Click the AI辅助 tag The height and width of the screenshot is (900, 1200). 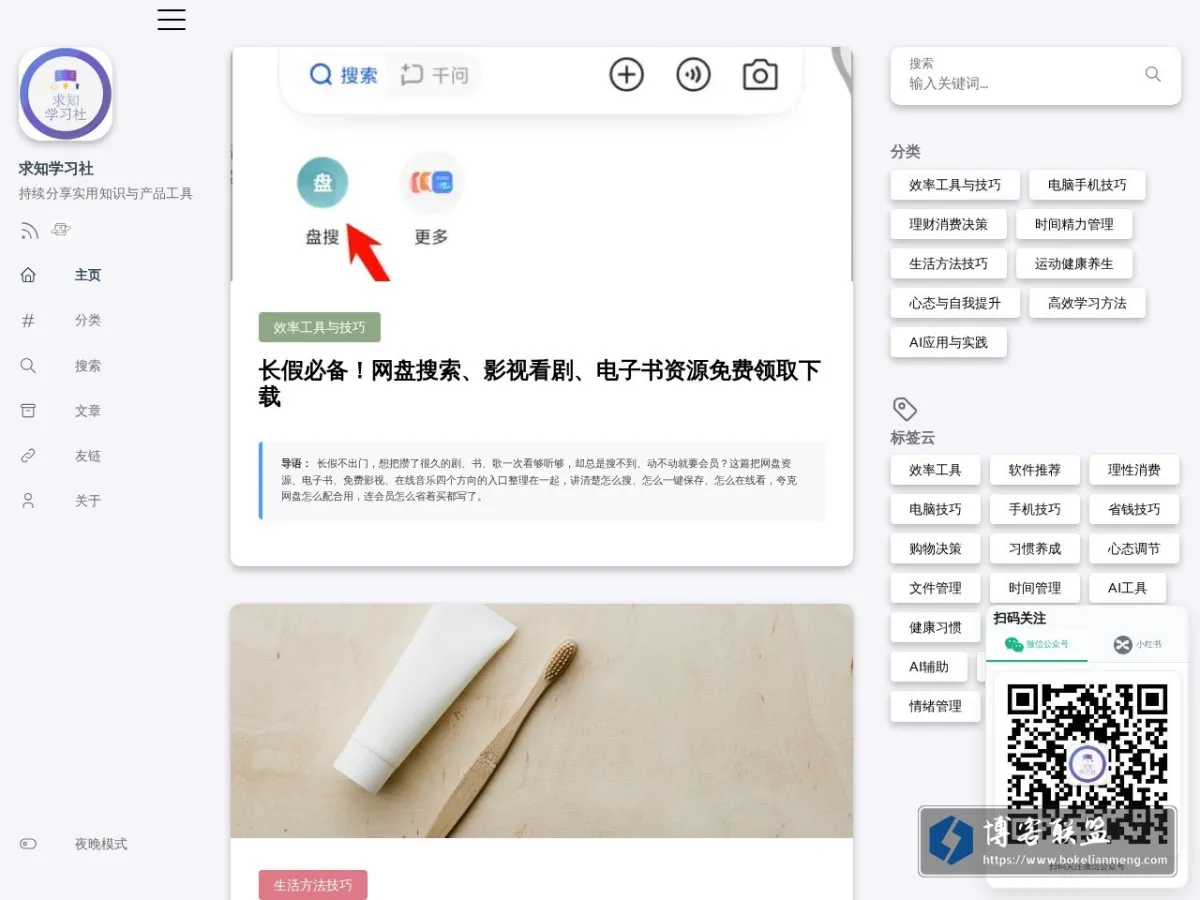pos(928,667)
